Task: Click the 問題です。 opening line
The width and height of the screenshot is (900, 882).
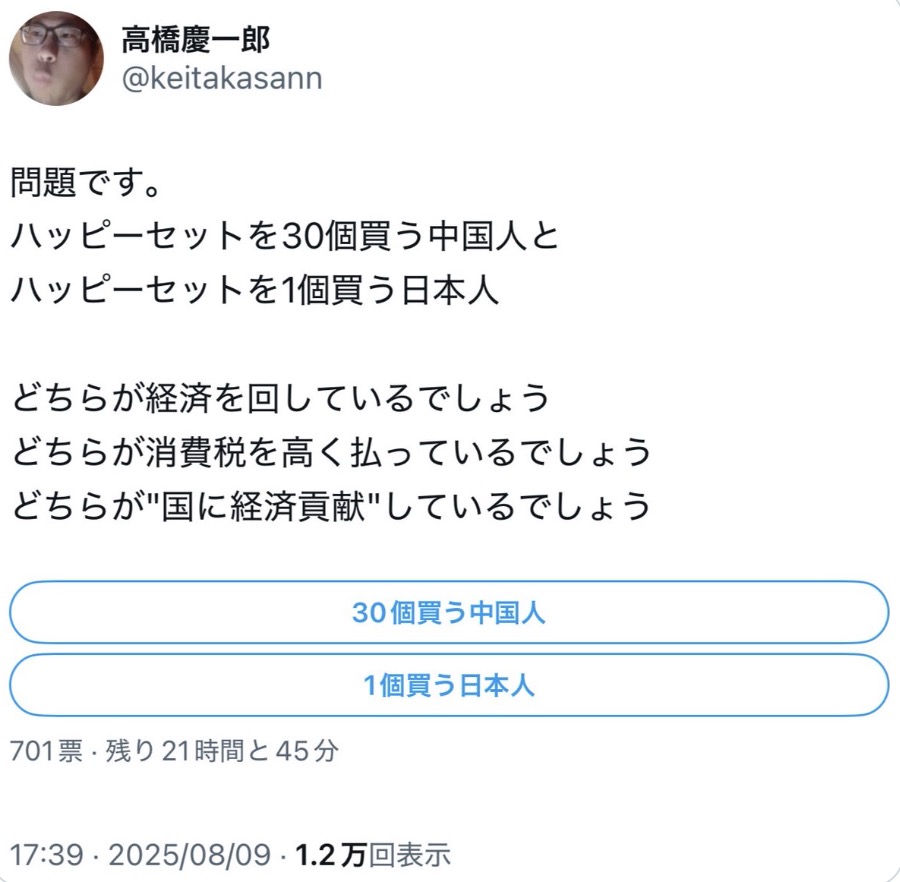Action: click(x=84, y=185)
